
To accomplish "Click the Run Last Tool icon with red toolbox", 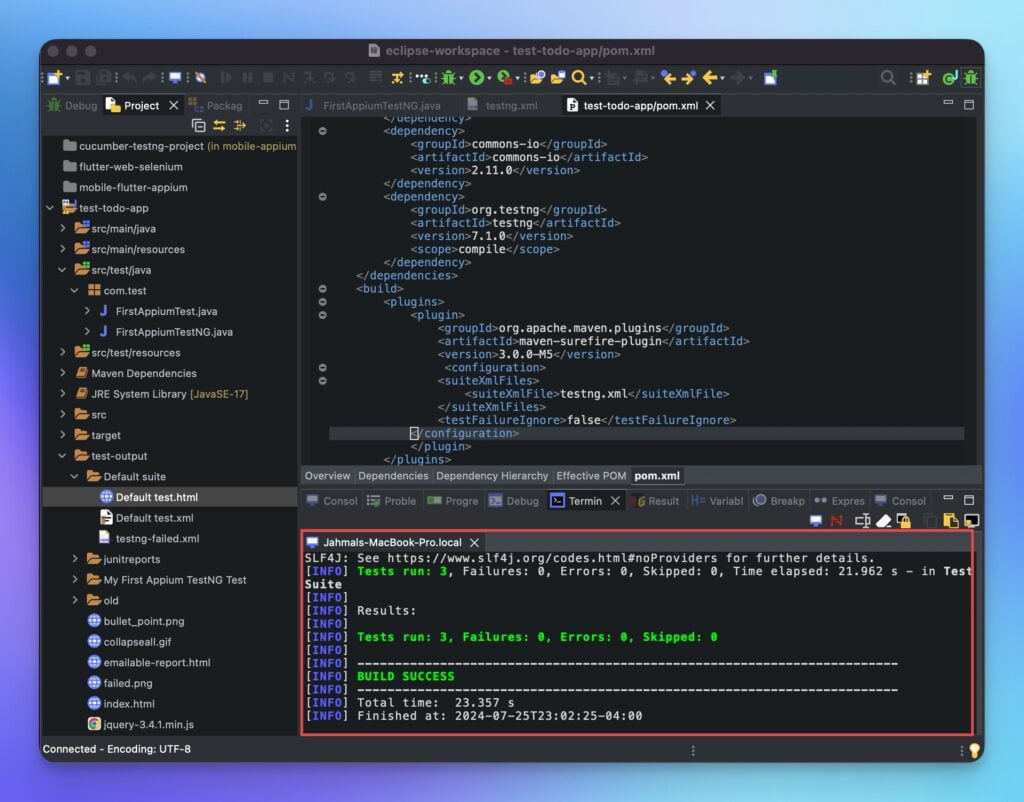I will coord(504,78).
